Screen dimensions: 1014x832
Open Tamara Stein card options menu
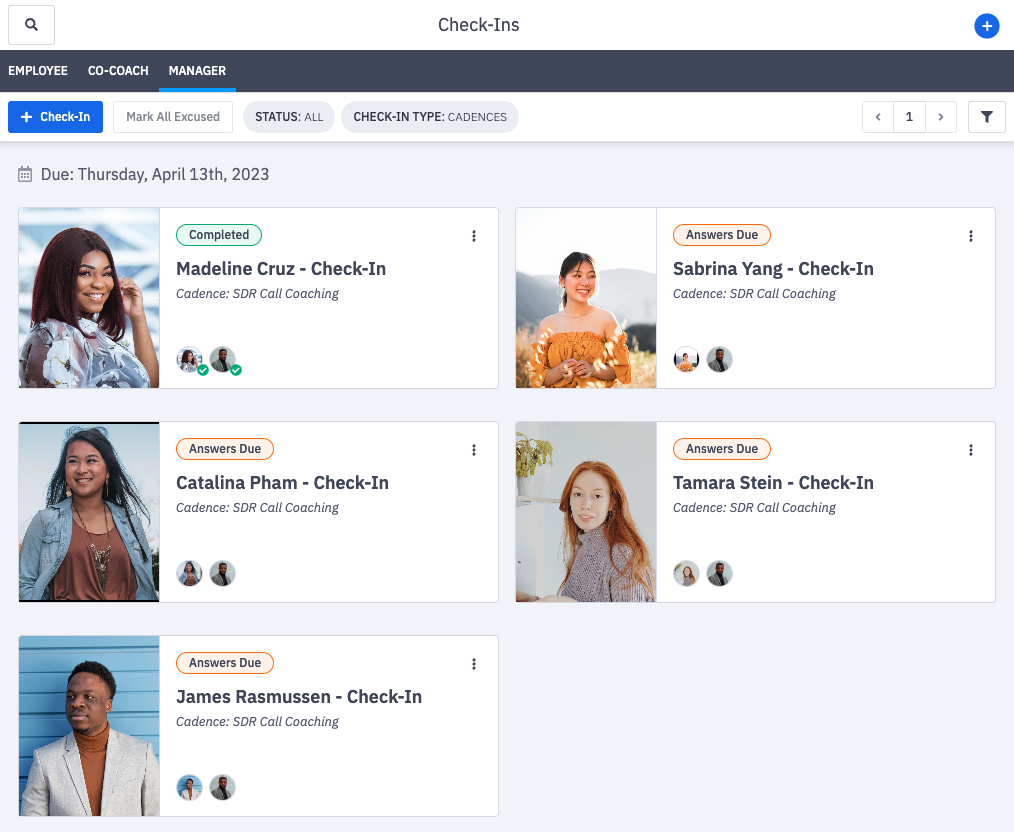pos(971,450)
